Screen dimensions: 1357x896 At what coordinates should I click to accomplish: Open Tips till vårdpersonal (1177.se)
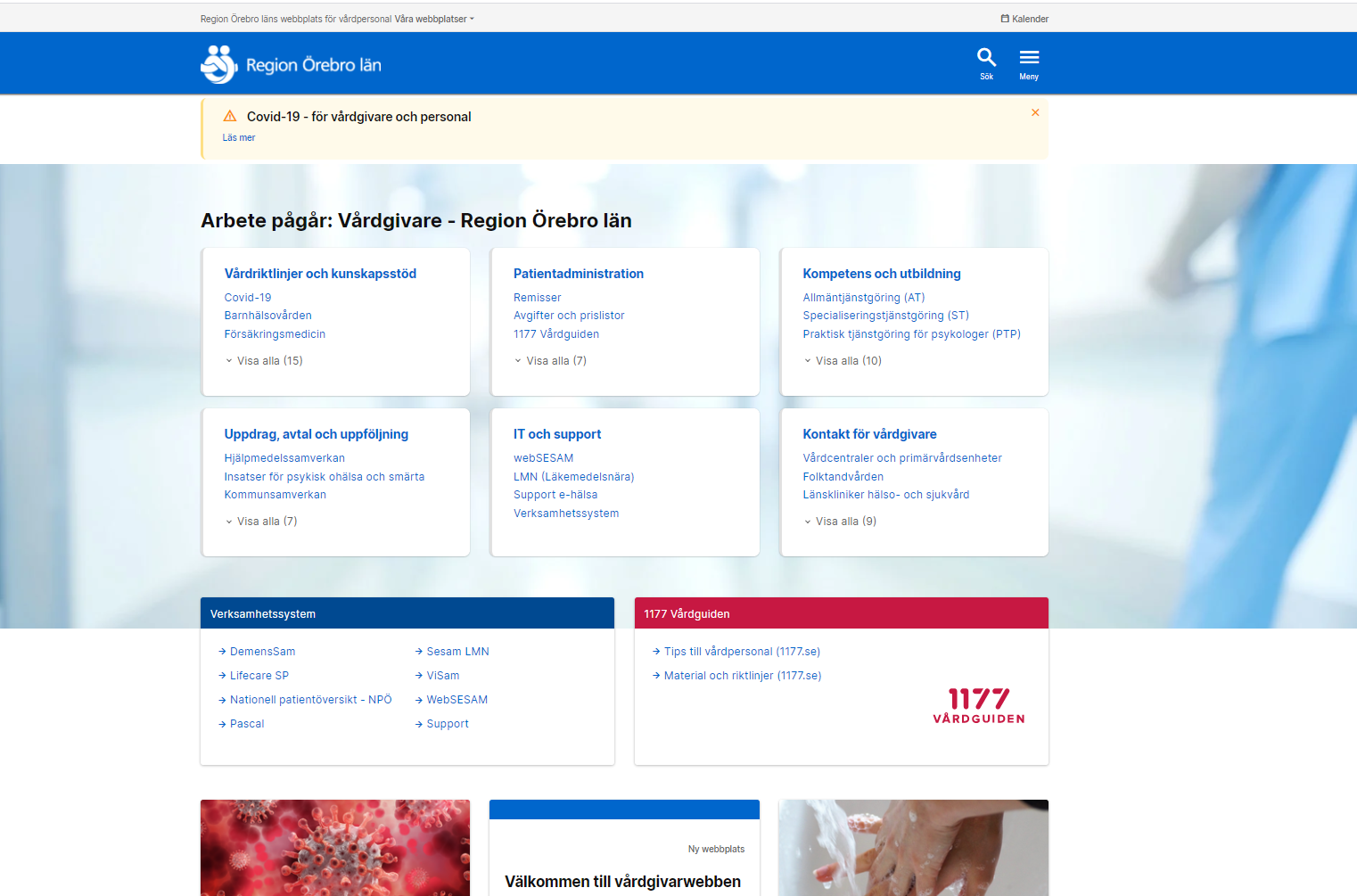point(741,651)
